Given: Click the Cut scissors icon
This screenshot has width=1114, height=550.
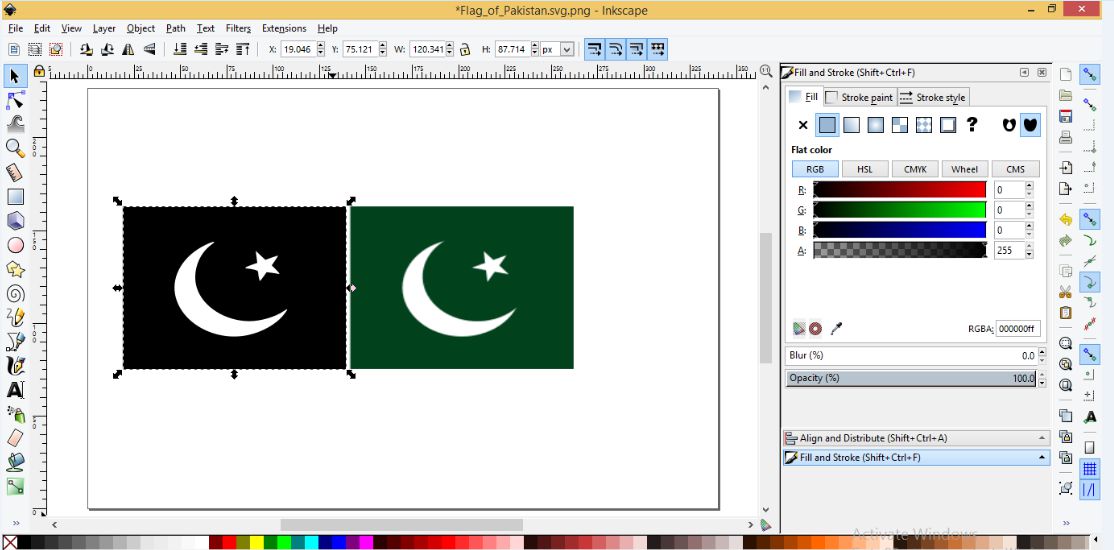Looking at the screenshot, I should click(1065, 292).
